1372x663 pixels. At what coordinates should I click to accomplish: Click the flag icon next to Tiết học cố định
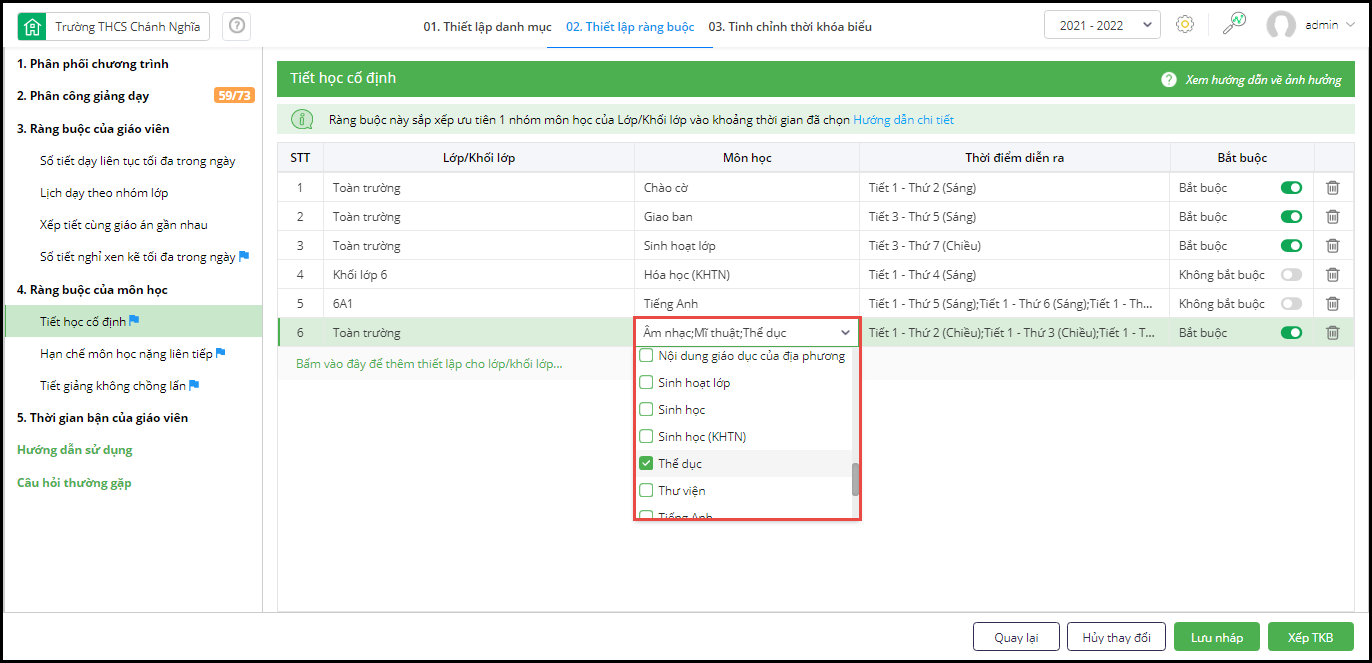134,321
